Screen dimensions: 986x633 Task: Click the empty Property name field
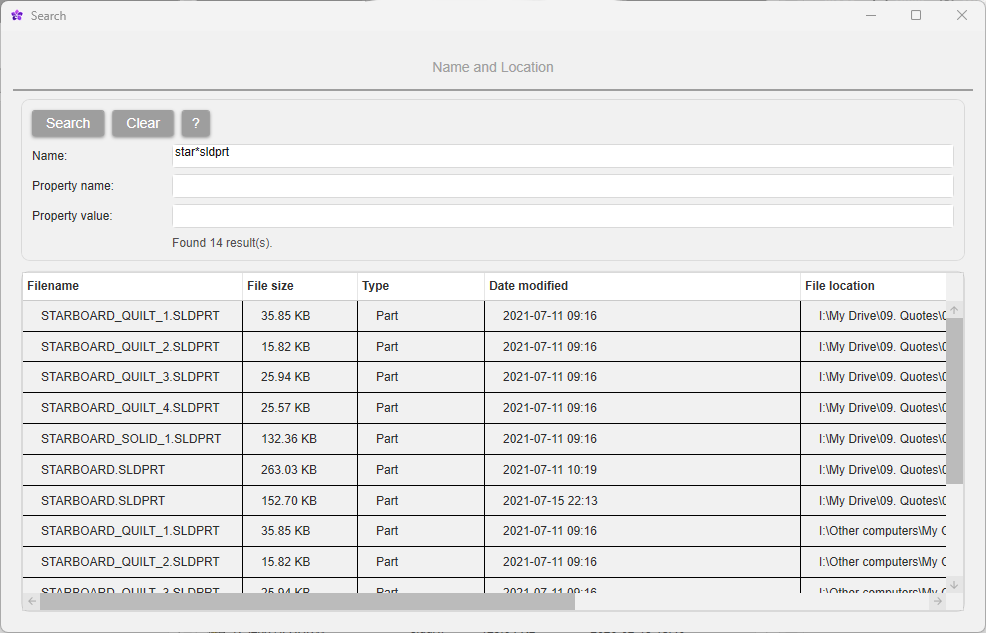[x=560, y=186]
